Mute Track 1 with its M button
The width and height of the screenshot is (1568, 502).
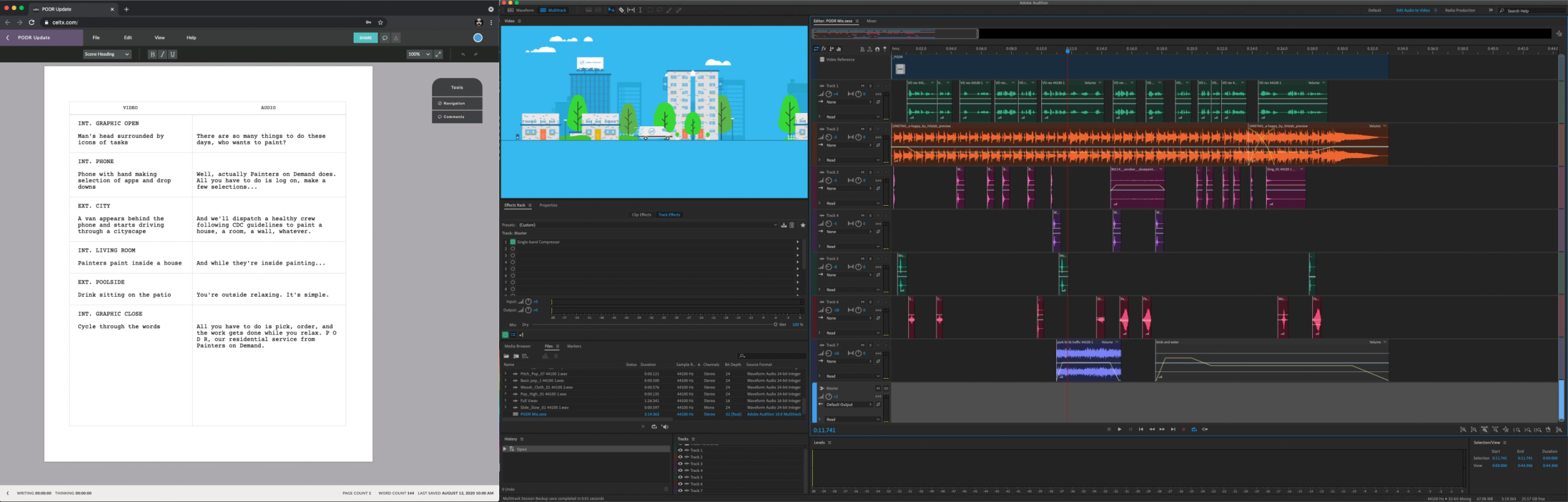point(862,86)
